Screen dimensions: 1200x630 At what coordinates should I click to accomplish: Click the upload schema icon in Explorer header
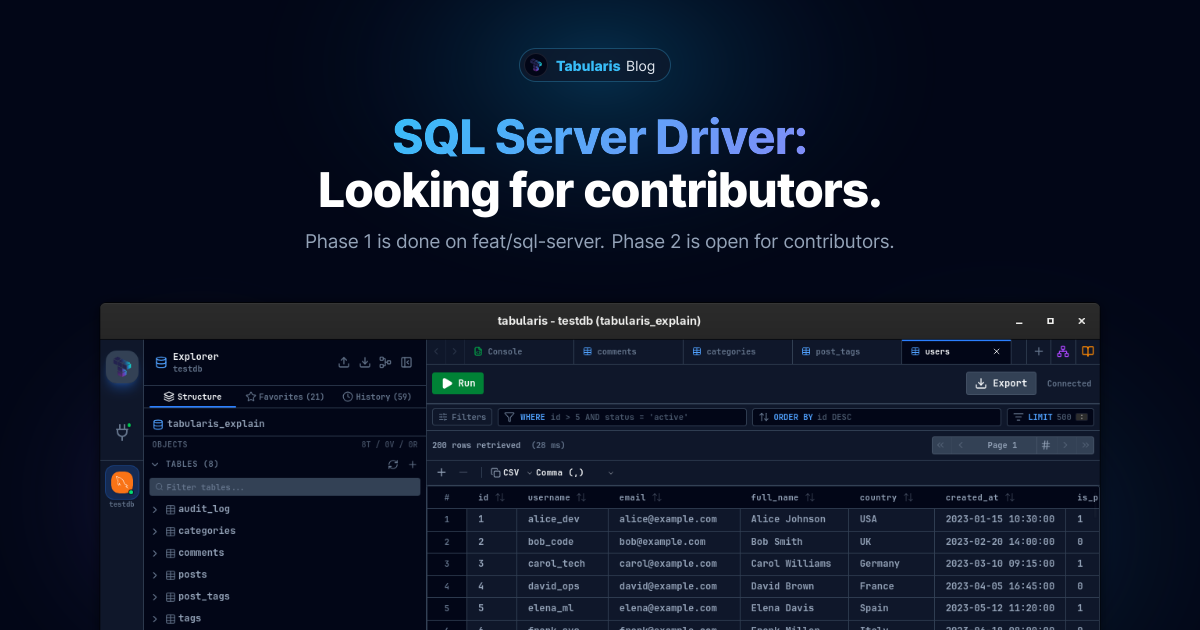pos(344,362)
